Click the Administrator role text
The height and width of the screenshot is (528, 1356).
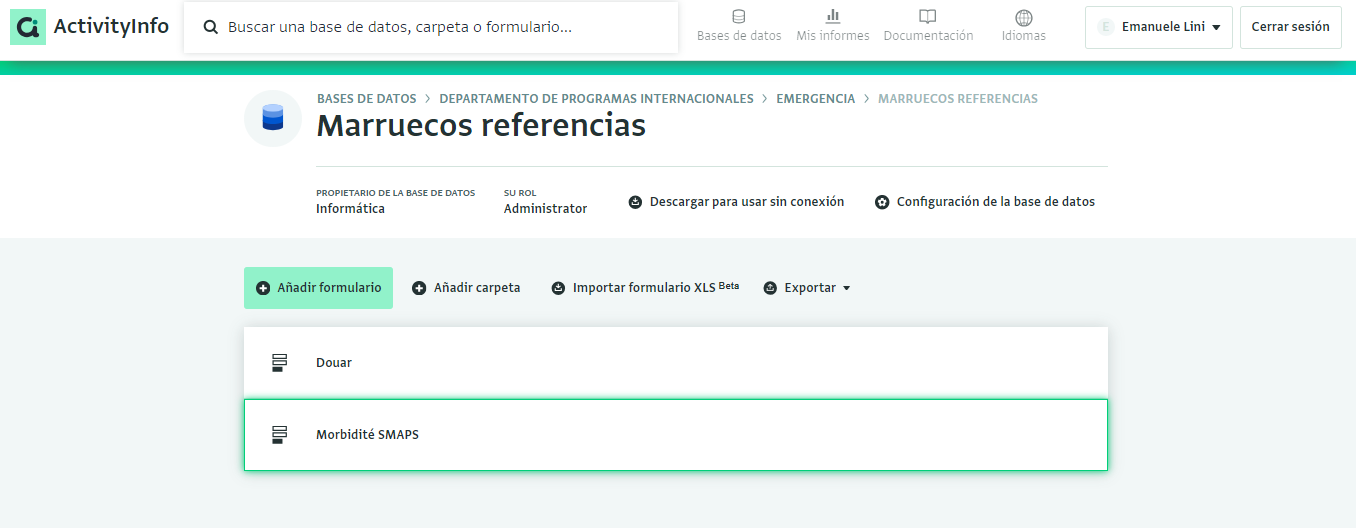click(x=545, y=209)
